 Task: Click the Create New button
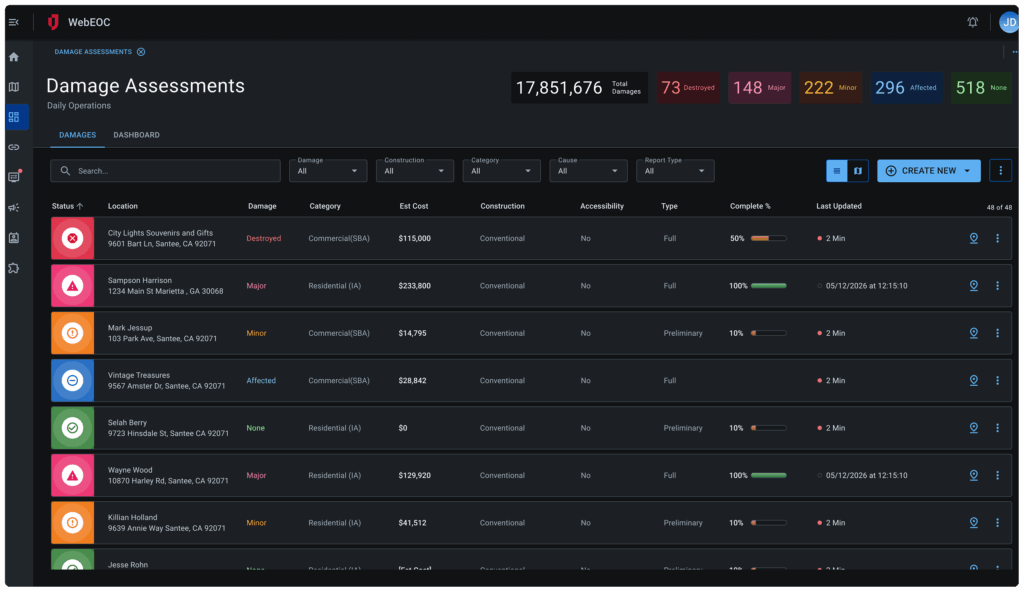coord(928,171)
